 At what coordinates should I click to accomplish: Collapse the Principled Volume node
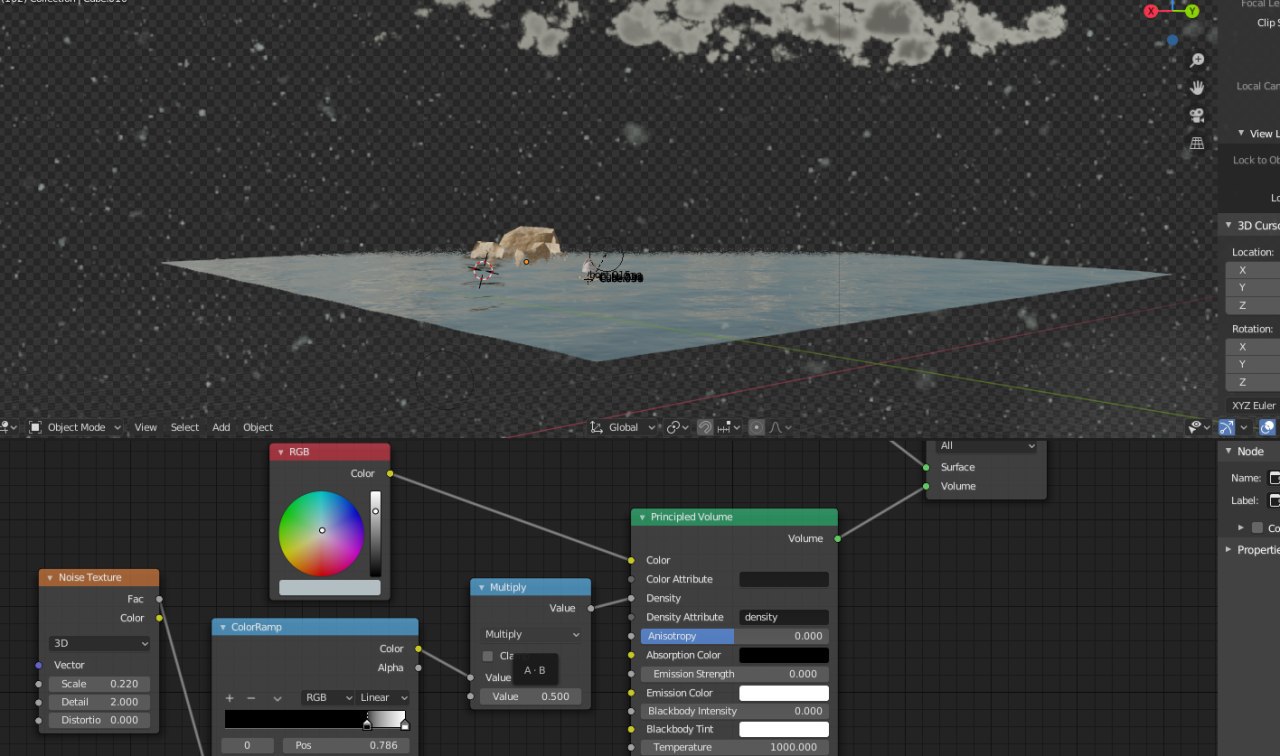pyautogui.click(x=642, y=517)
